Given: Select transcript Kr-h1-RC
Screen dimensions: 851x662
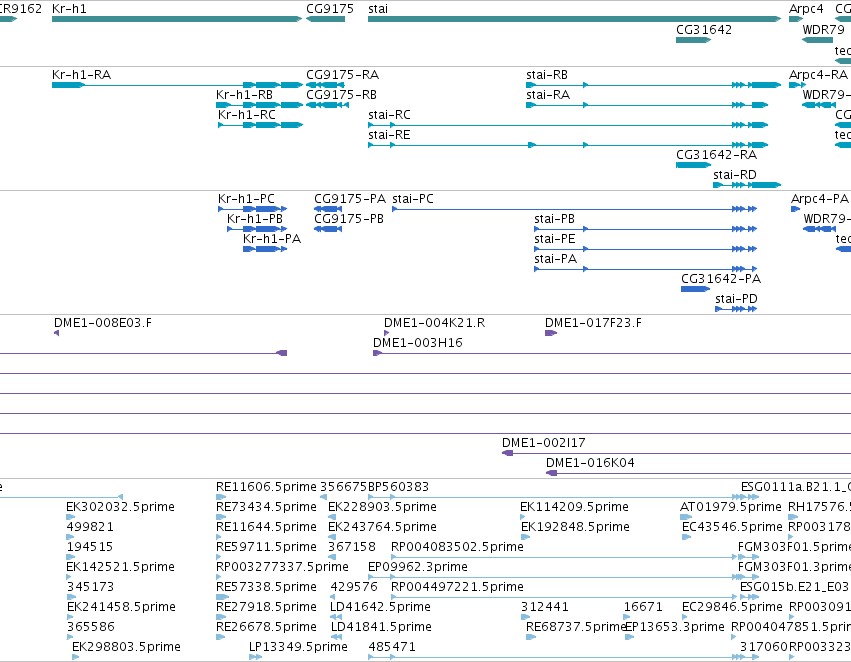Looking at the screenshot, I should click(x=259, y=125).
